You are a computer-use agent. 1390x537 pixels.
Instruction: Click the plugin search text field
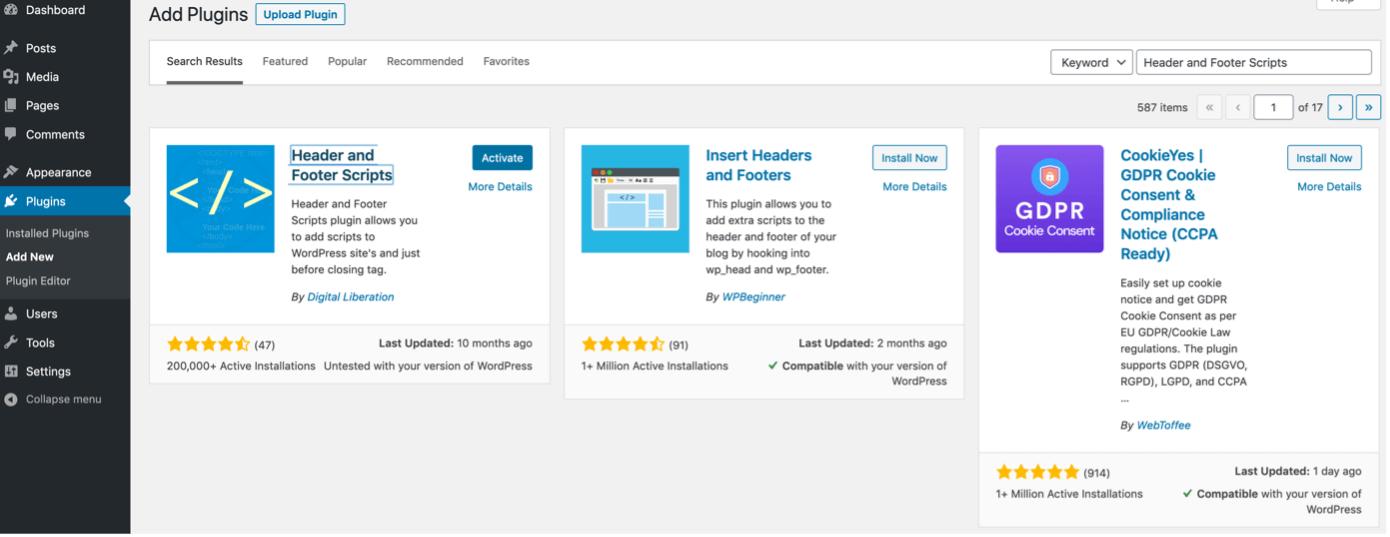click(x=1254, y=62)
